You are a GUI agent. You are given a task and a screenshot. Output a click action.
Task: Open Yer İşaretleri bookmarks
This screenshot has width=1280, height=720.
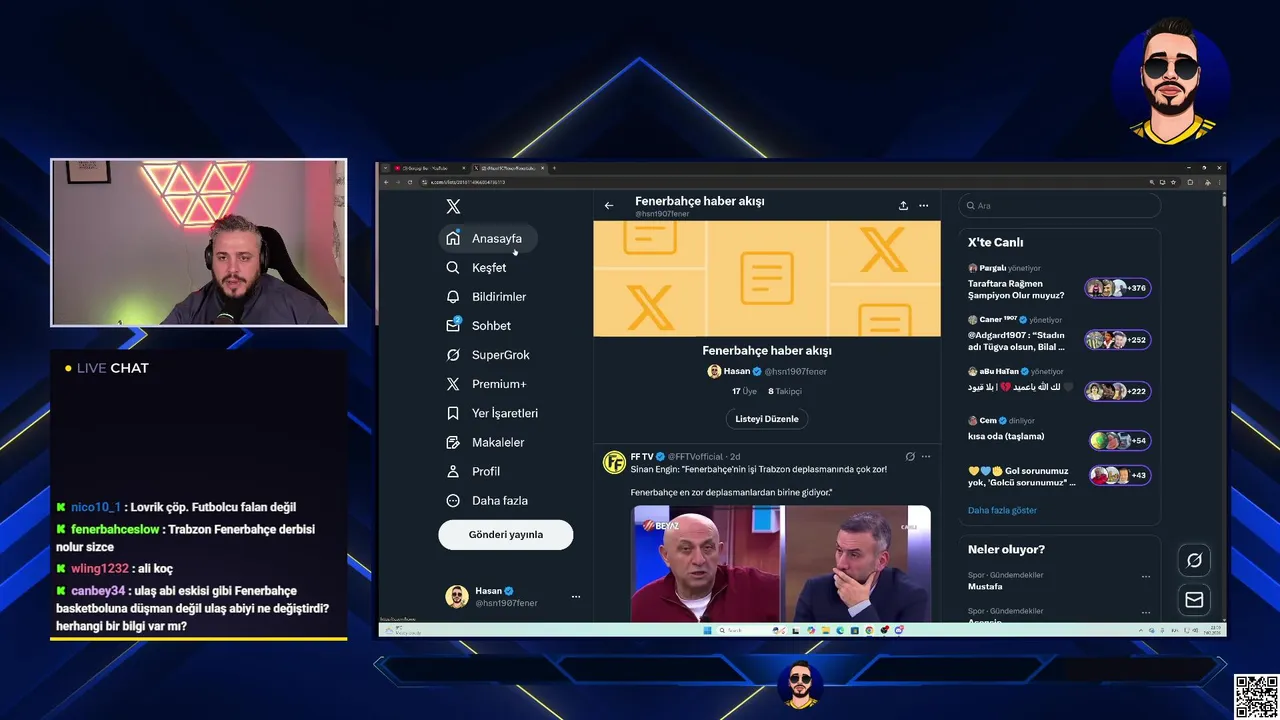tap(492, 413)
